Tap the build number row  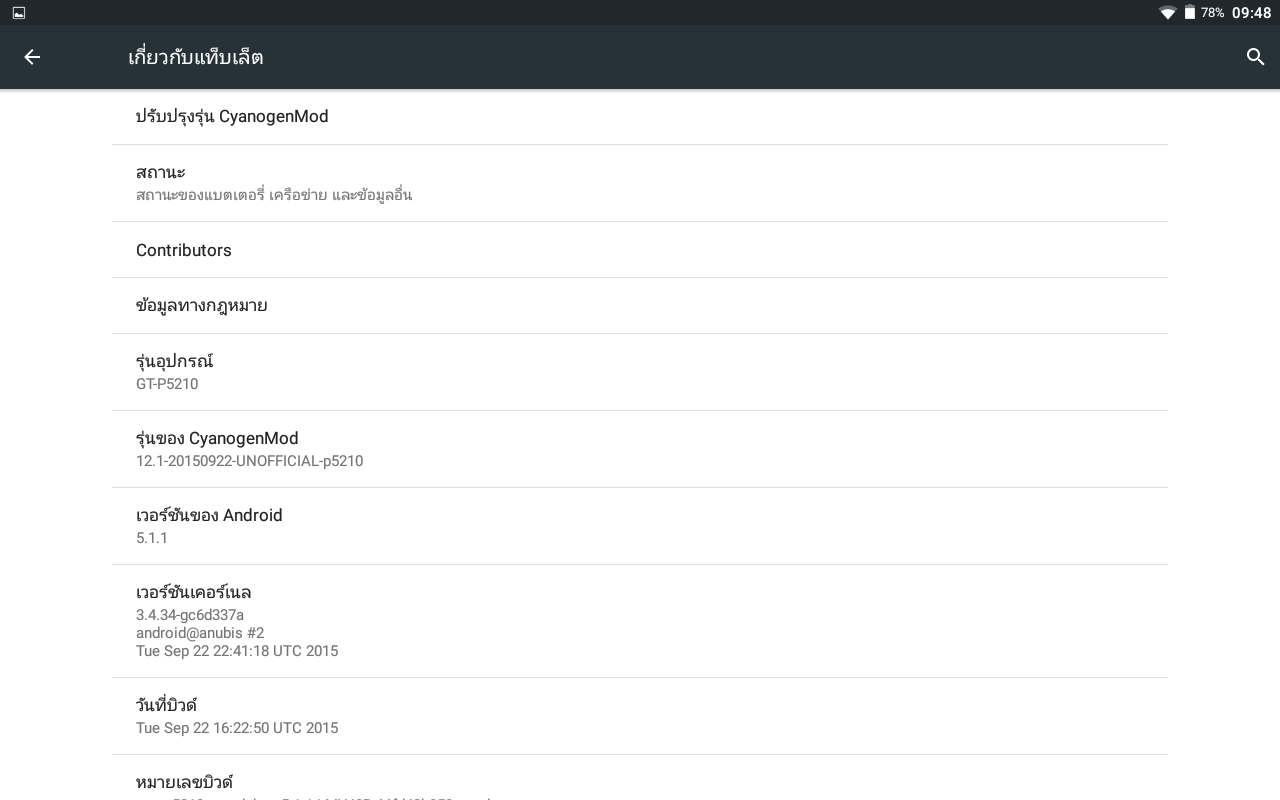point(640,782)
